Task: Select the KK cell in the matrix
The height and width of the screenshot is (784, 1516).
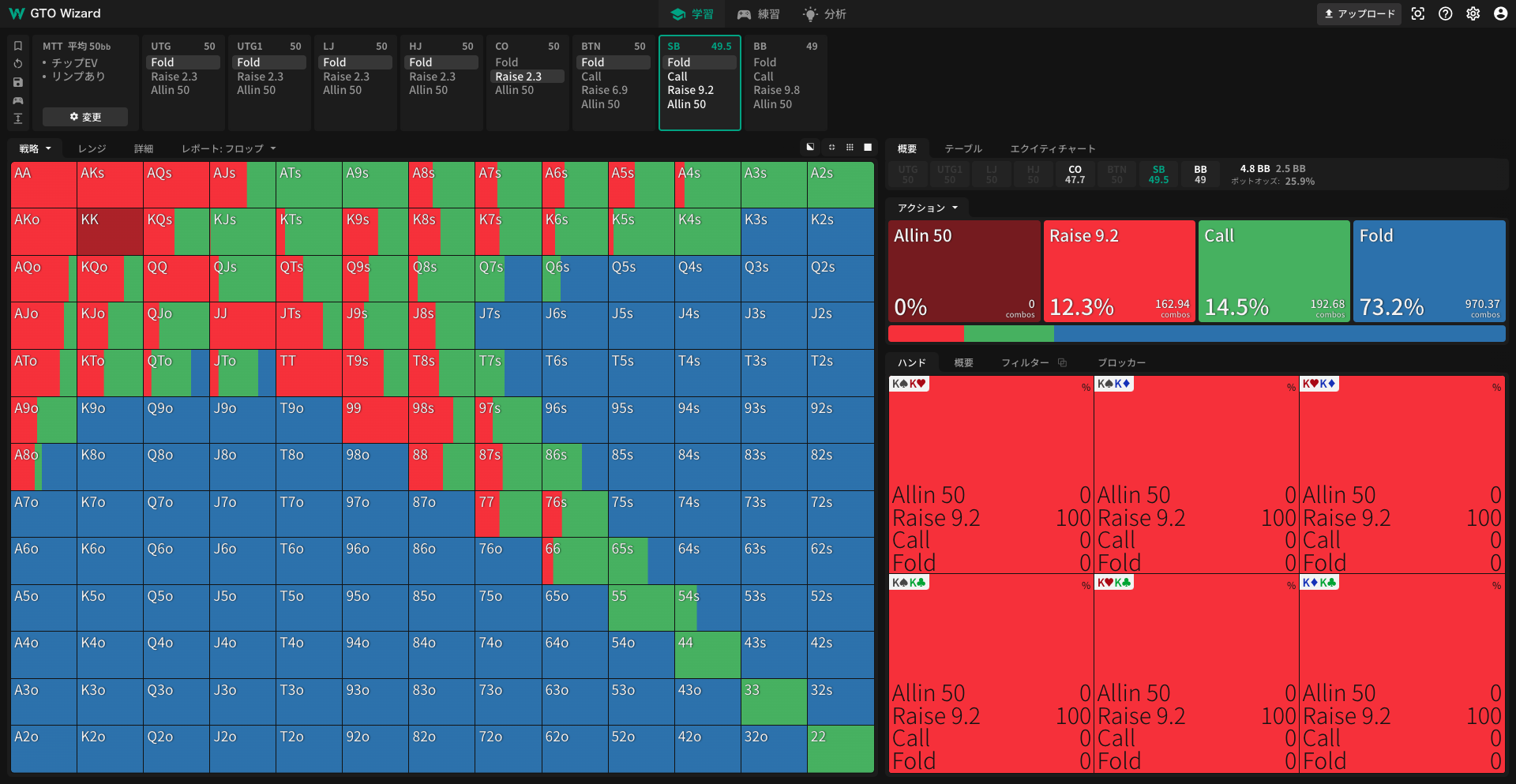Action: pos(110,231)
